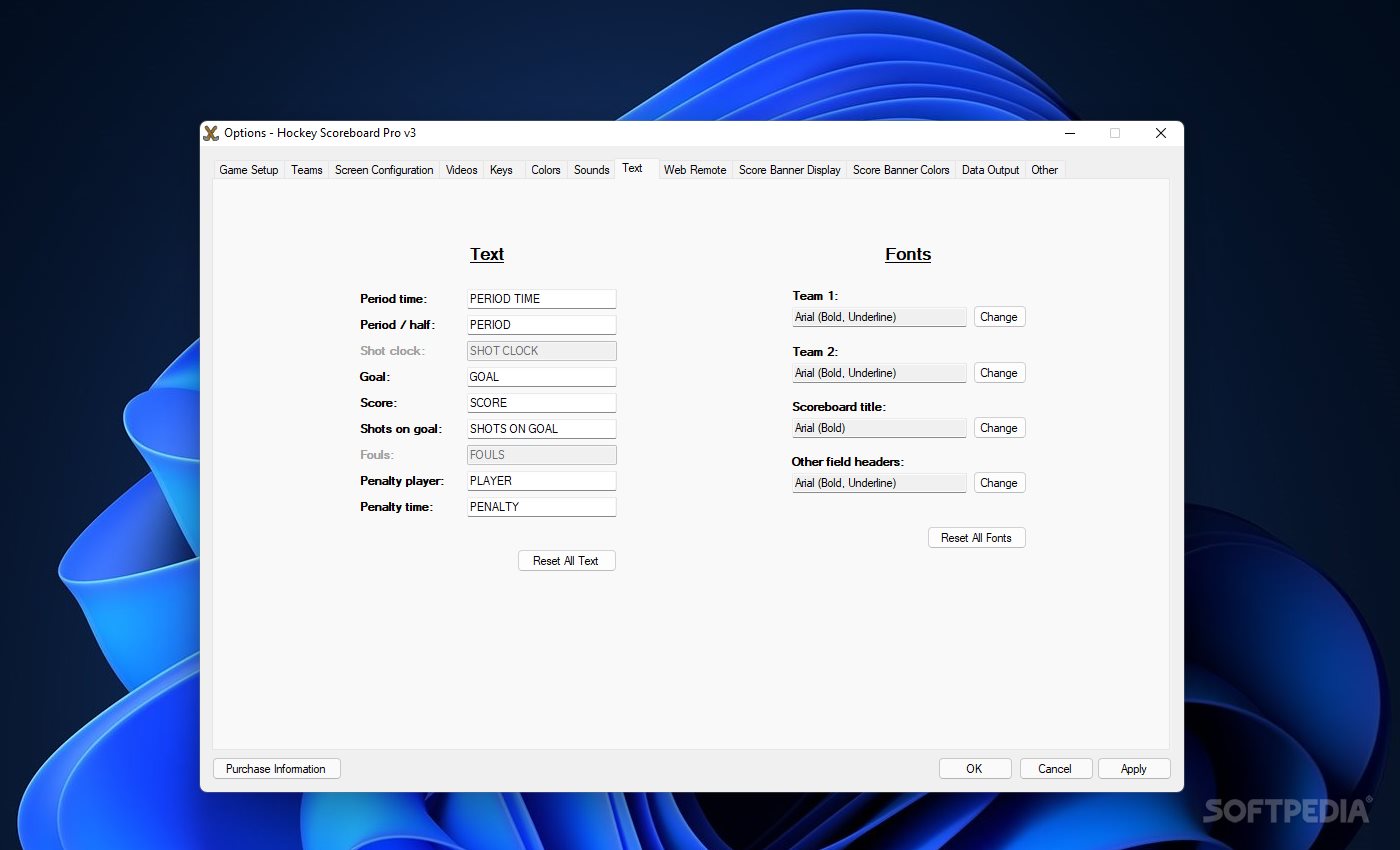1400x850 pixels.
Task: Click the Fonts section heading
Action: [x=908, y=254]
